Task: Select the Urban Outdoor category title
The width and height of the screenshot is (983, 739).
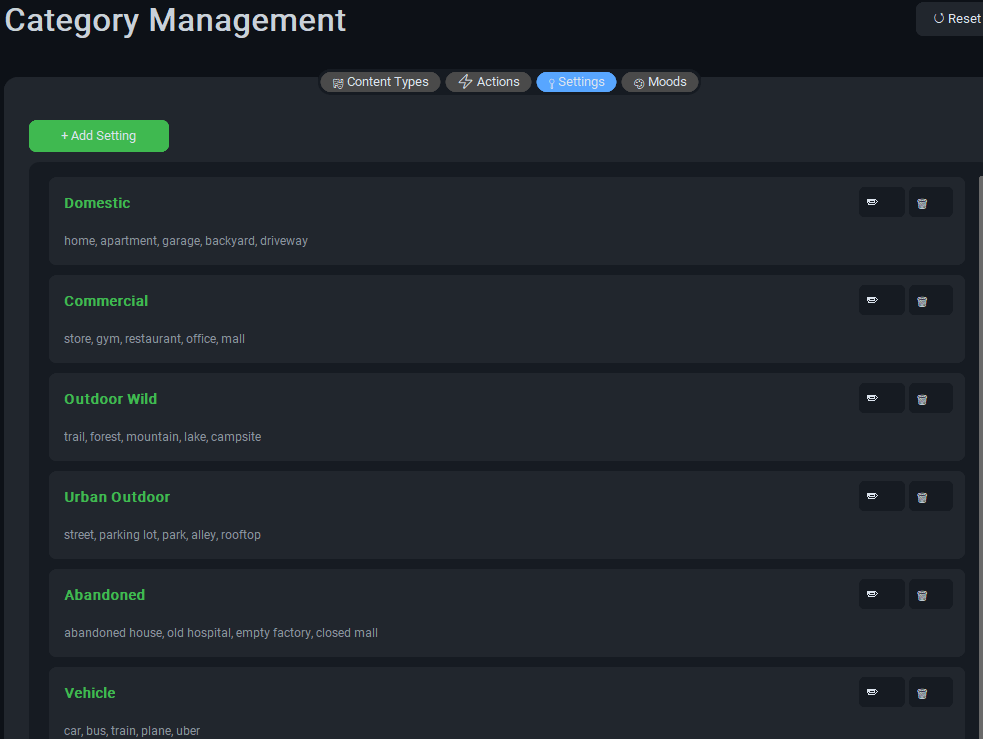Action: tap(117, 497)
